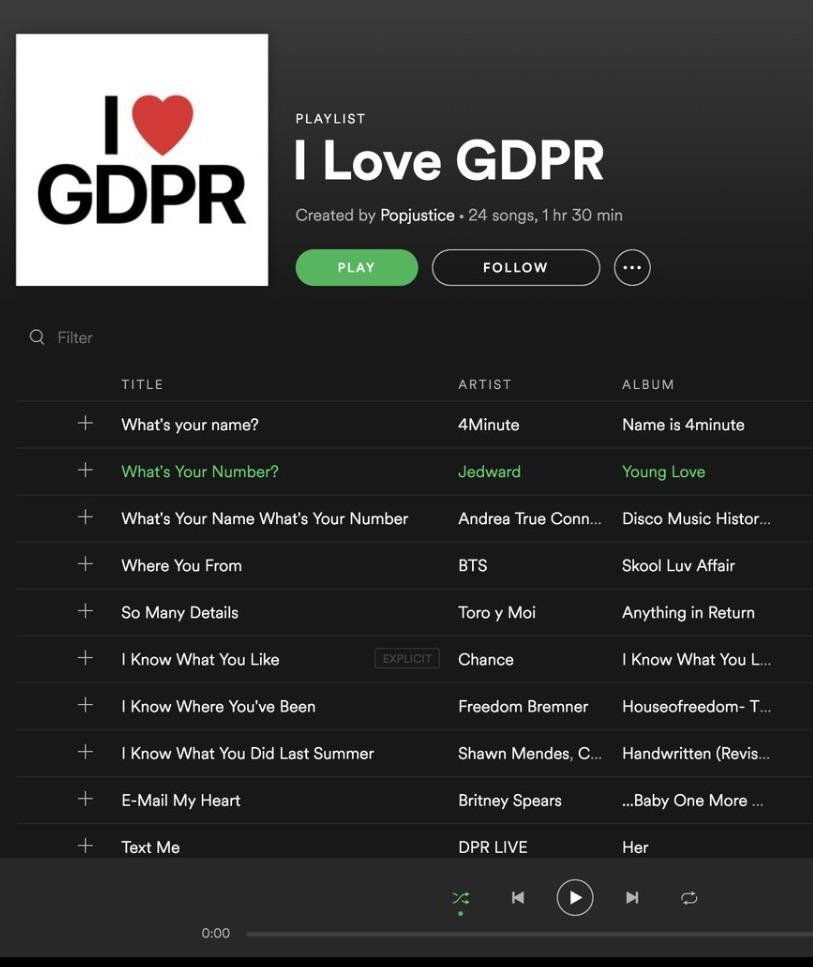Select "What's Your Name What's Your Number" track
Screen dimensions: 813x967
click(265, 519)
